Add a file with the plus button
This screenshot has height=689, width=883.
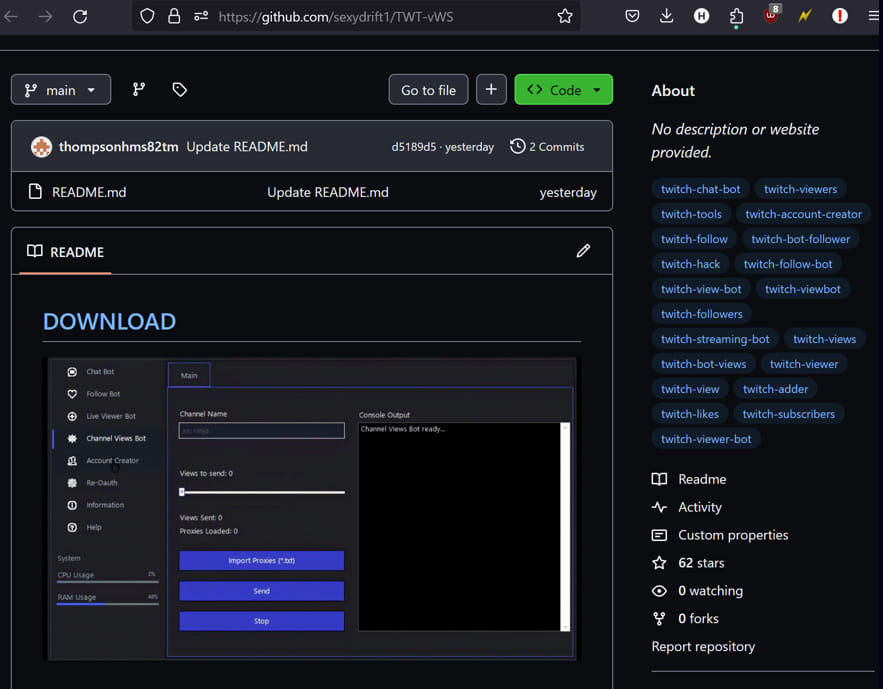pos(491,90)
